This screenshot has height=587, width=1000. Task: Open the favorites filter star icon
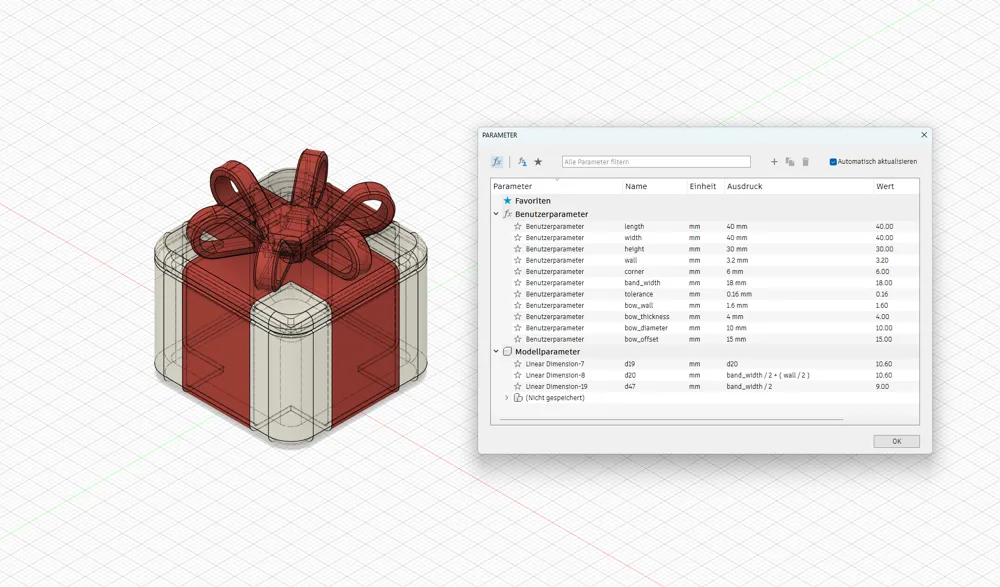538,160
